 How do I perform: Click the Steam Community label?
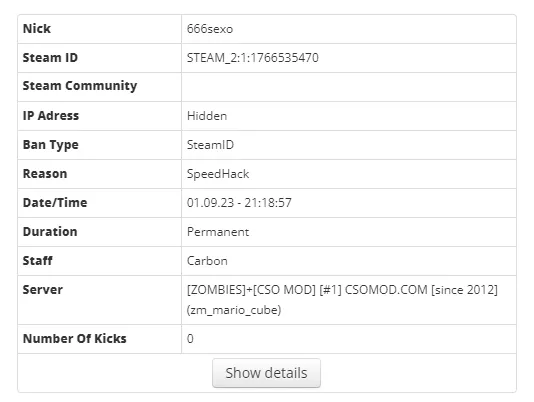(80, 86)
